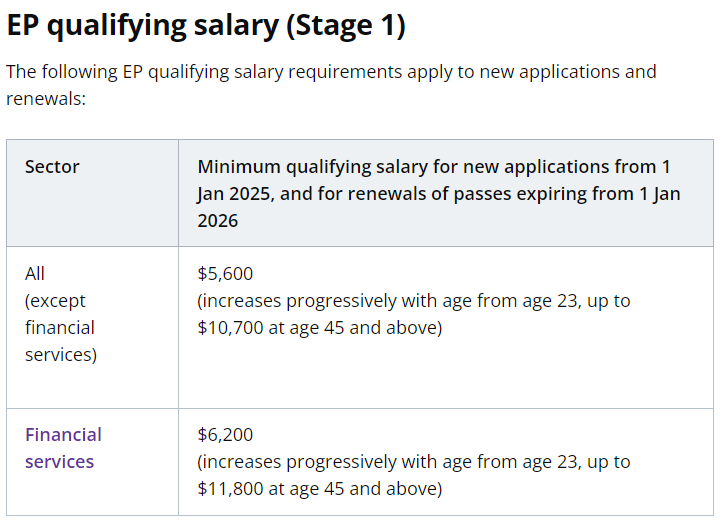Click 'increases progressively' text in the $6,200 cell
This screenshot has width=720, height=520.
point(290,462)
